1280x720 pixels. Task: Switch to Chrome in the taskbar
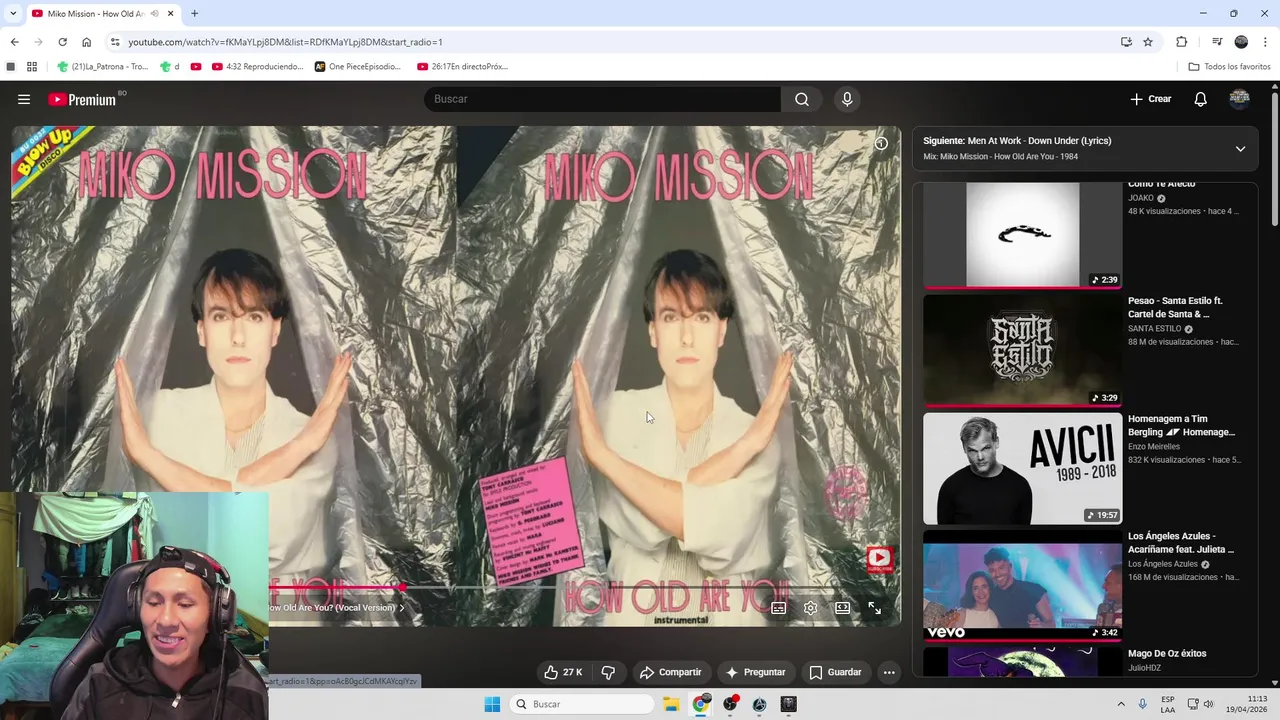tap(700, 704)
